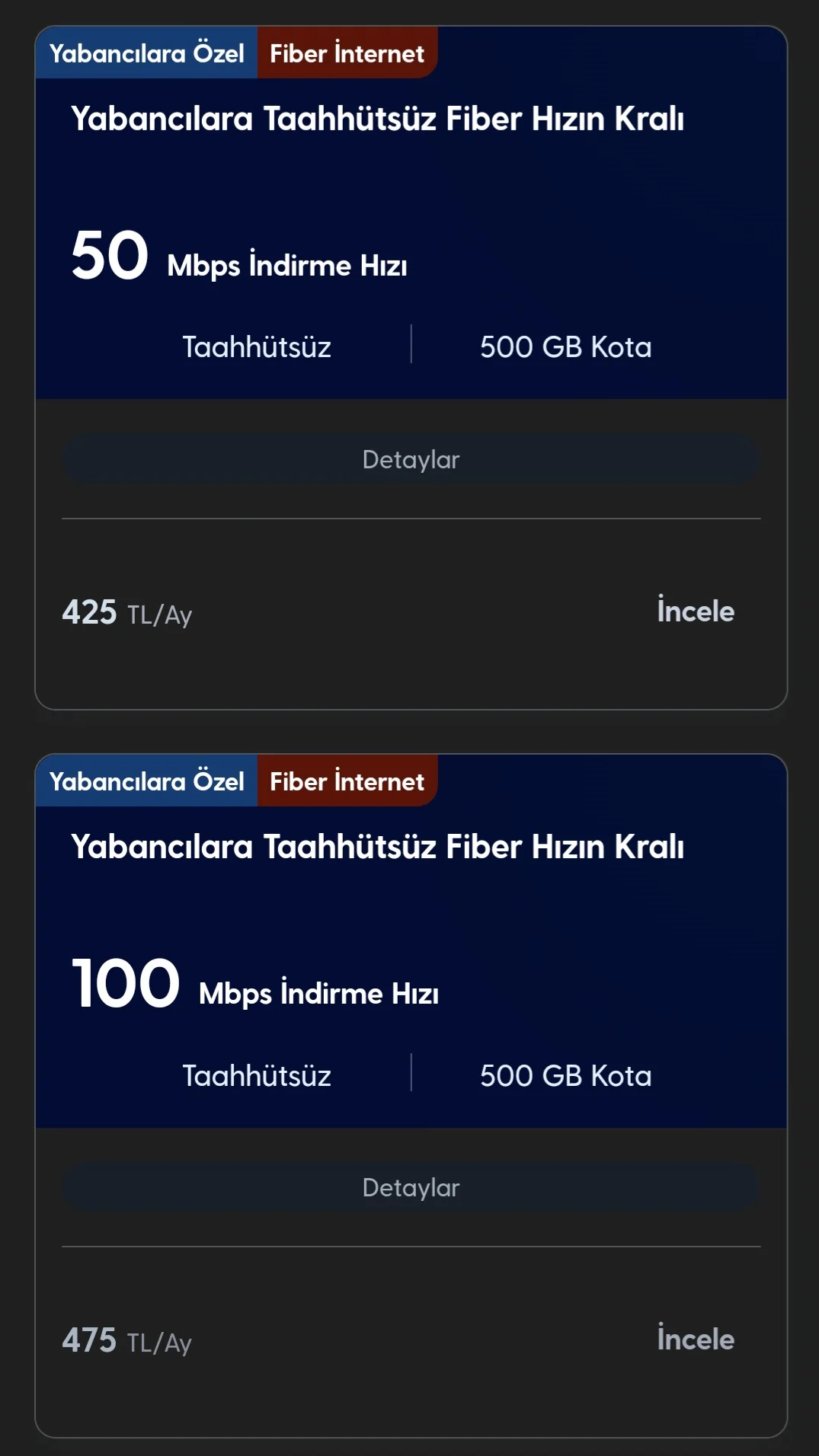
Task: Select the Fiber İnternet tag on the 50 Mbps card
Action: 347,53
